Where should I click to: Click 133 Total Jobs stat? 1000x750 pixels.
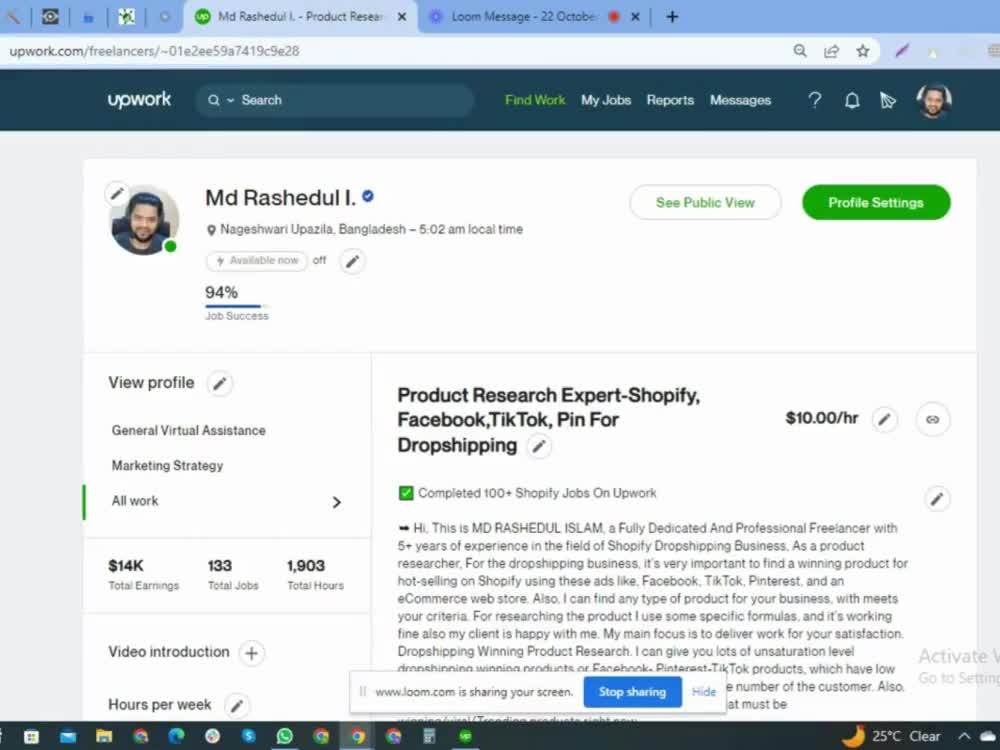pyautogui.click(x=233, y=575)
